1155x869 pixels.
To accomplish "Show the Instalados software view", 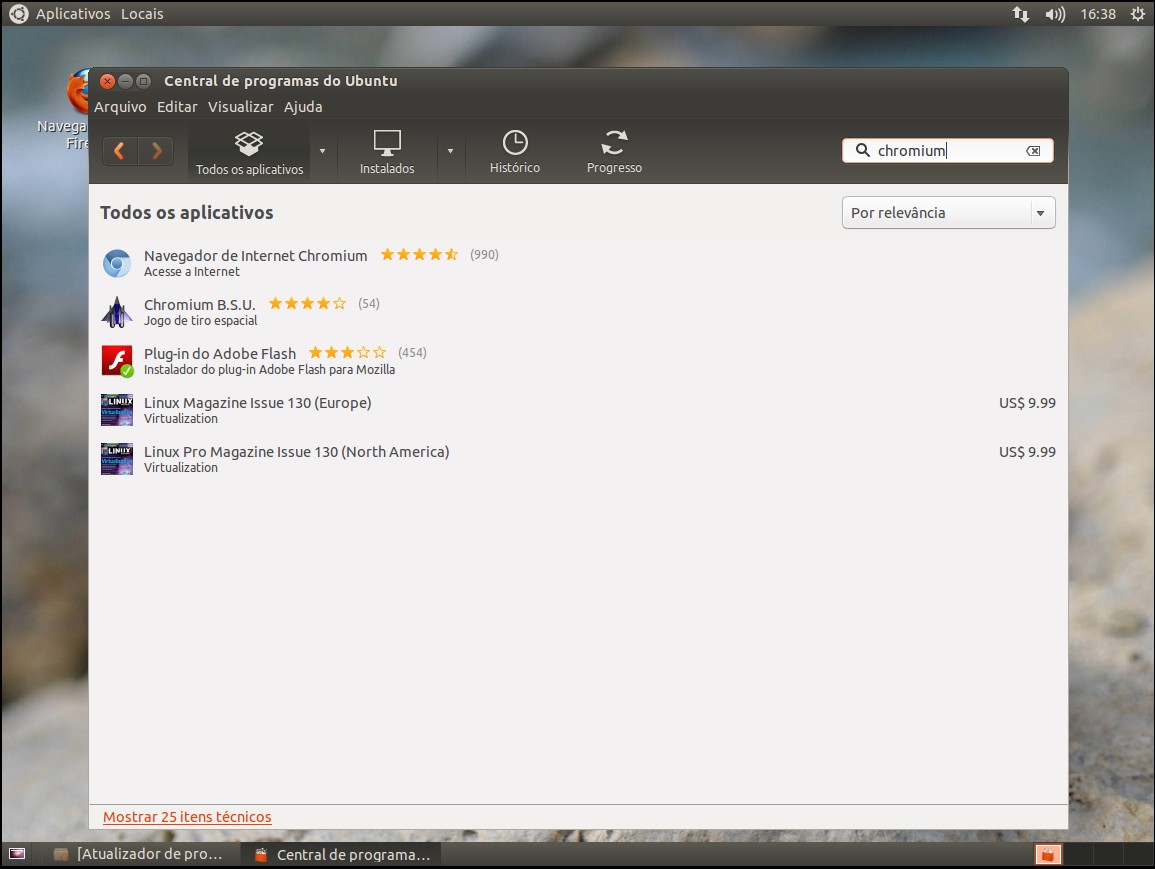I will [x=387, y=153].
